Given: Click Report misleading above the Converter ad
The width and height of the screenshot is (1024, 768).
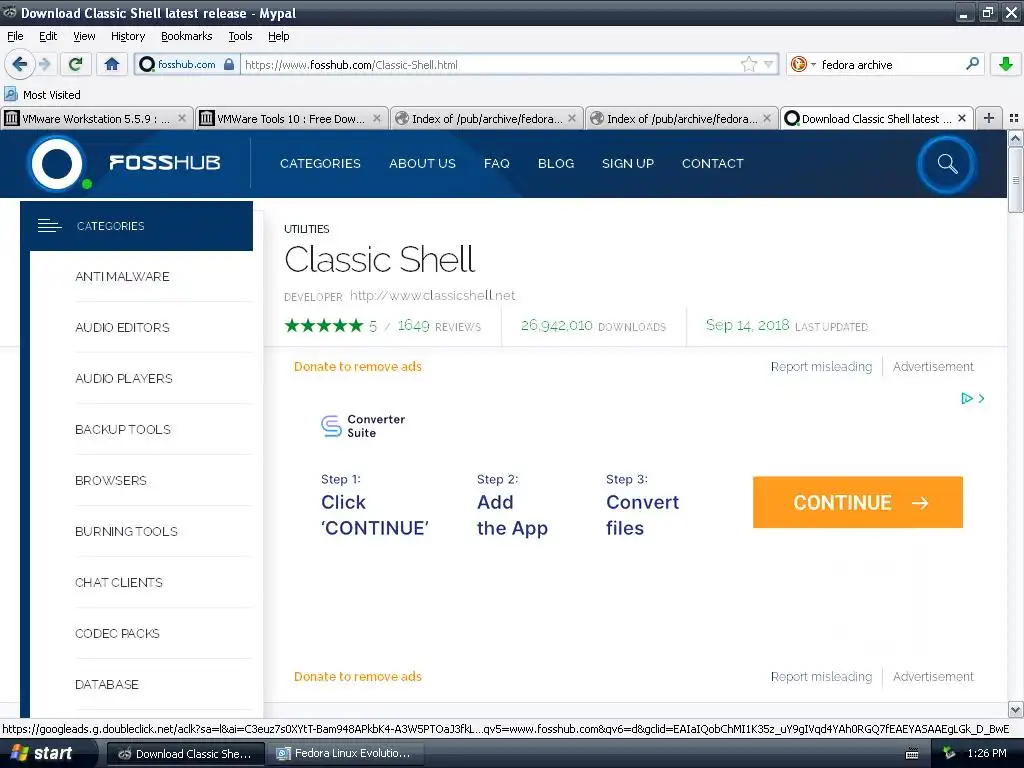Looking at the screenshot, I should pyautogui.click(x=821, y=366).
